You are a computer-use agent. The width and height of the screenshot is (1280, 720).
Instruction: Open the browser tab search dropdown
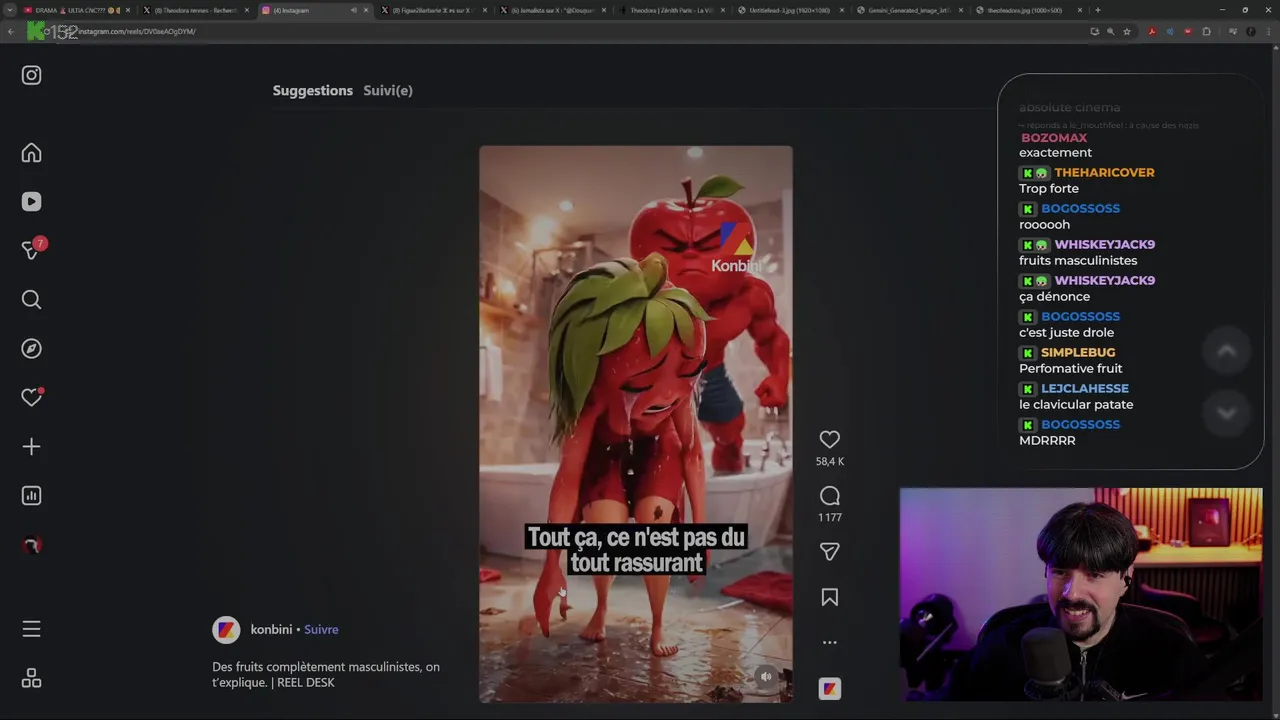(x=9, y=10)
